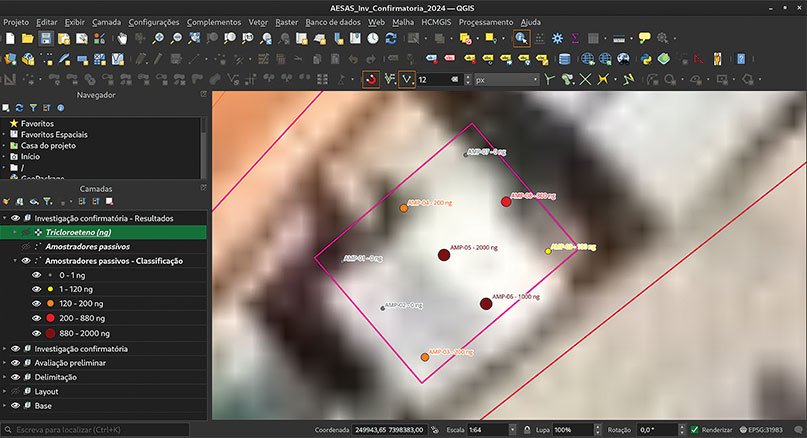Save the project with the floppy disk icon
The image size is (807, 438).
(x=46, y=38)
